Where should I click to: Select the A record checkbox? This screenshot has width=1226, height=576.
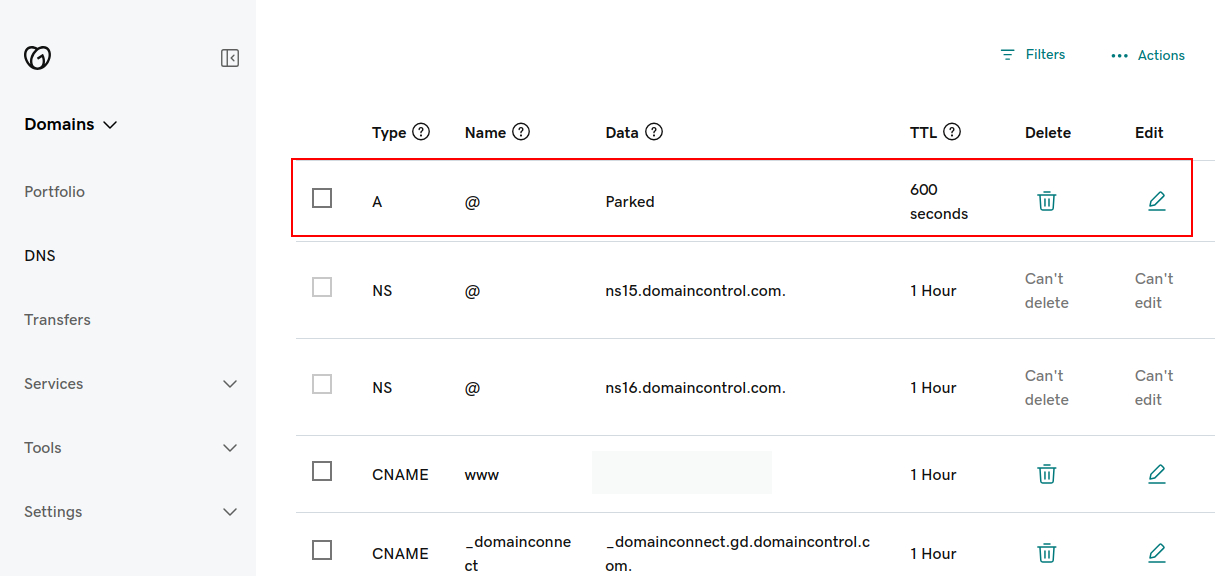pyautogui.click(x=322, y=198)
